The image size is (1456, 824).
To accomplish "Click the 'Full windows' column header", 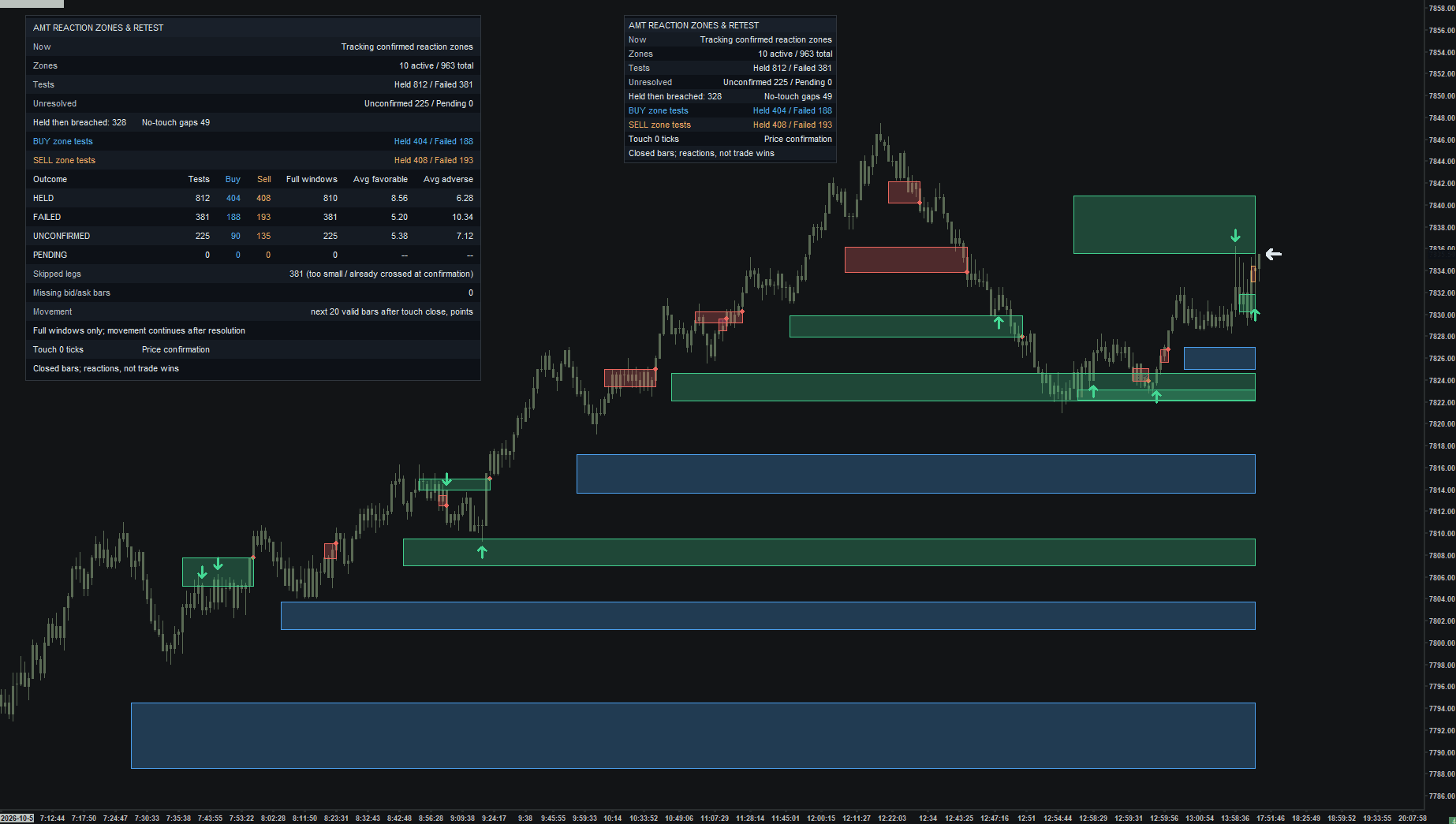I will 312,179.
